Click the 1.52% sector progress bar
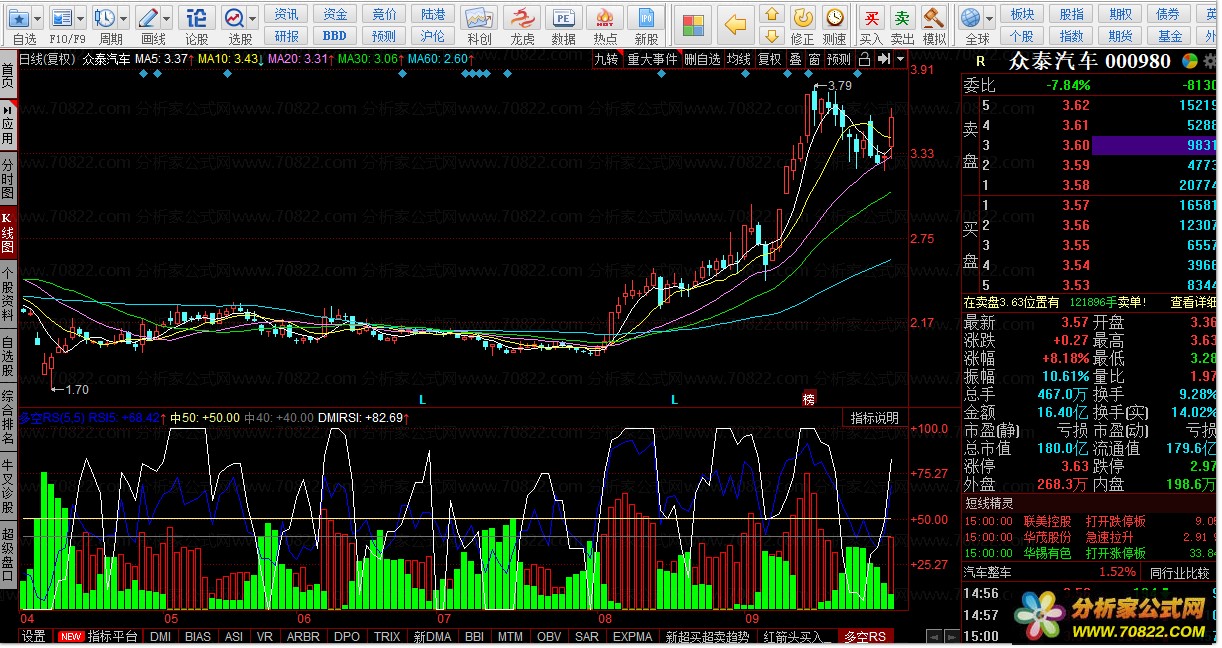This screenshot has width=1222, height=648. 1117,572
